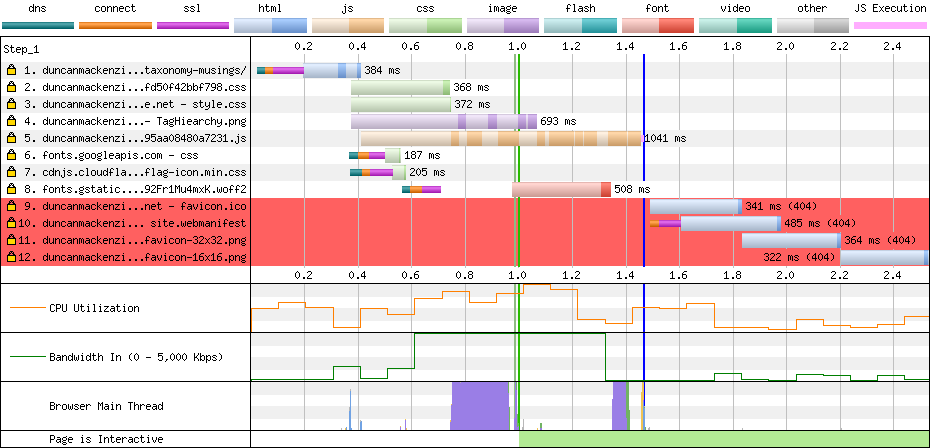Click the lock icon on cdnjs flag-icon row
This screenshot has width=930, height=448.
pos(11,173)
